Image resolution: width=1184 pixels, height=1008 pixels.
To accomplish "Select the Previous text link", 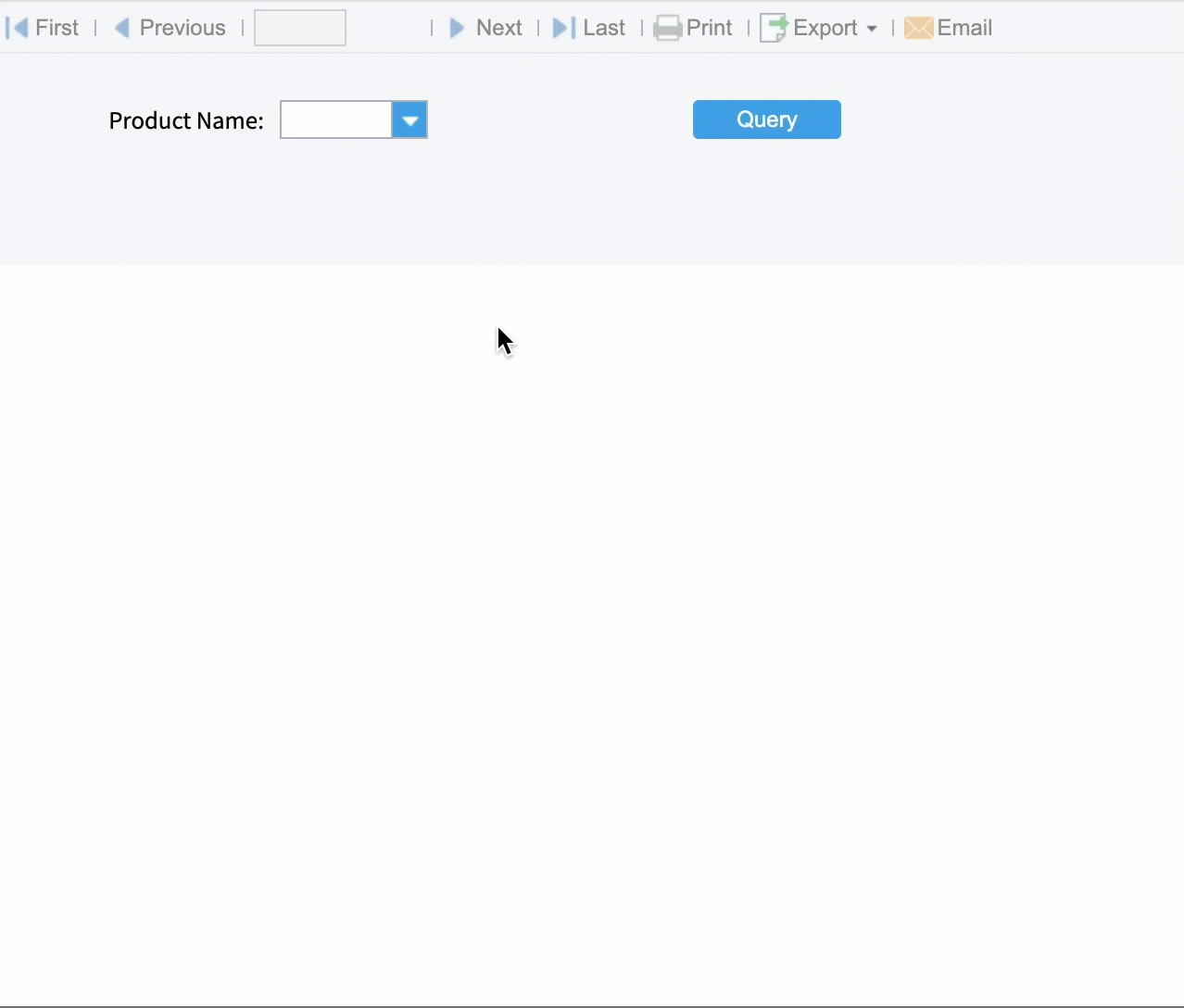I will pos(182,27).
